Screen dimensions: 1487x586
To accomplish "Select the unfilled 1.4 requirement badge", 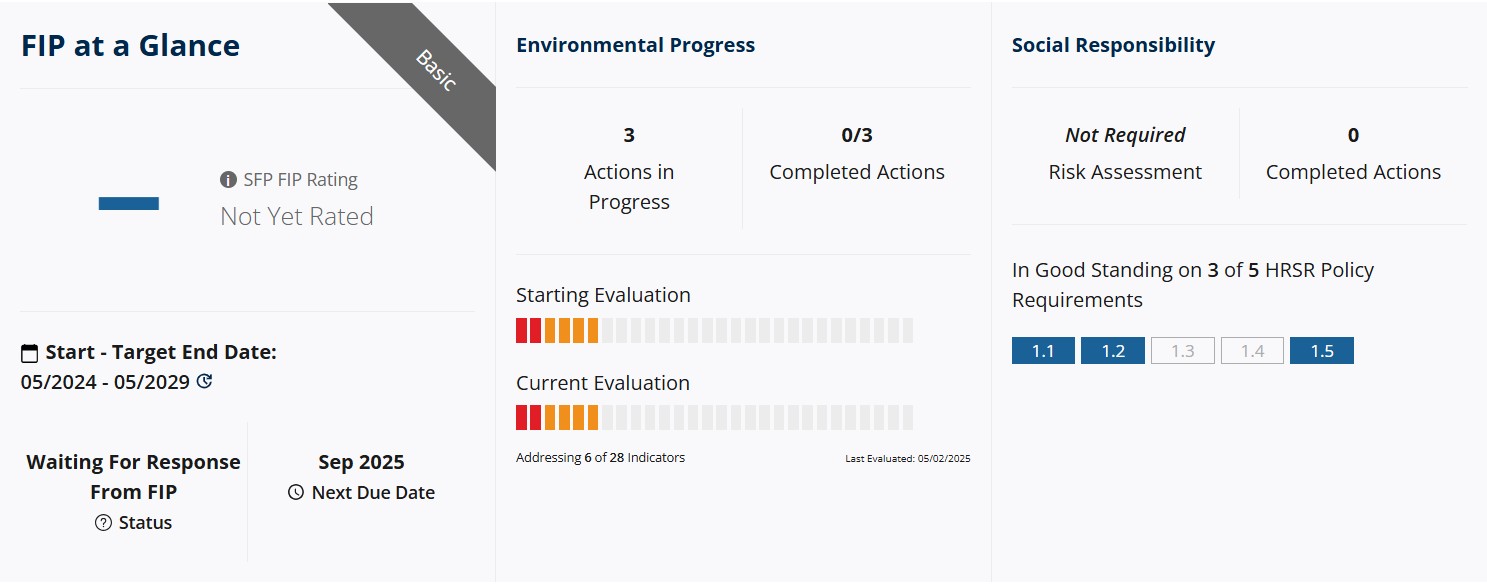I will 1252,351.
